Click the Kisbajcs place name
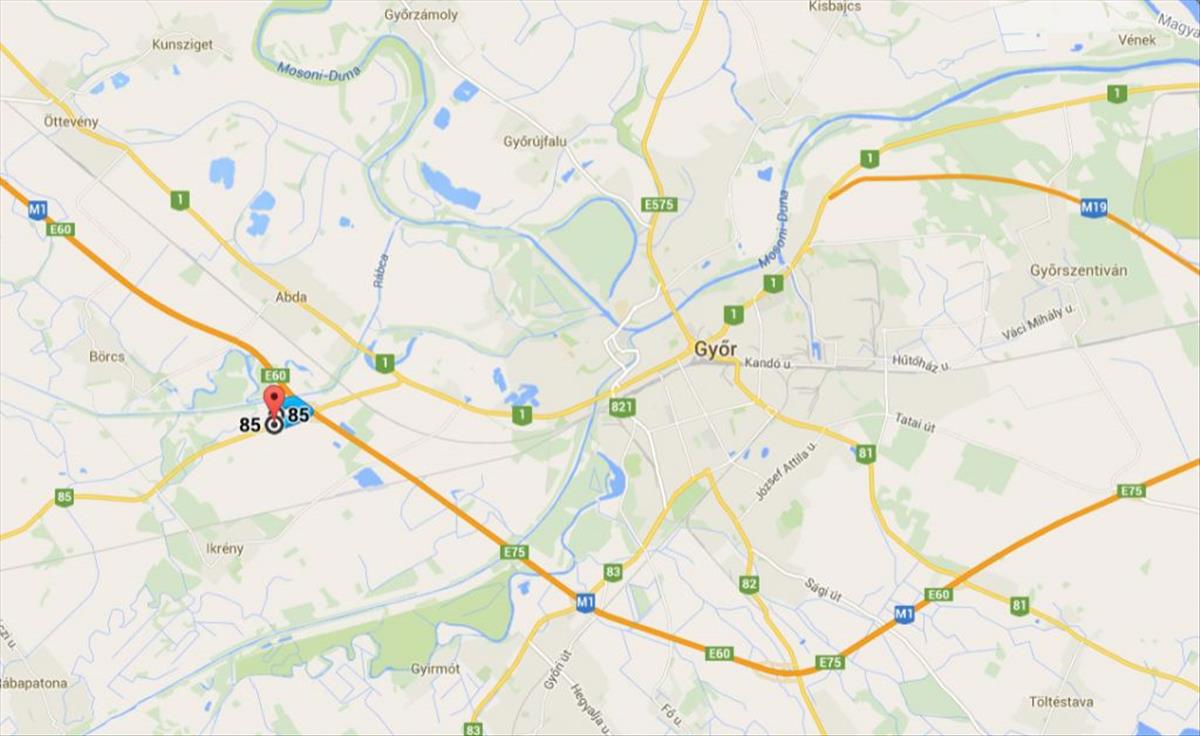The width and height of the screenshot is (1200, 736). (837, 6)
